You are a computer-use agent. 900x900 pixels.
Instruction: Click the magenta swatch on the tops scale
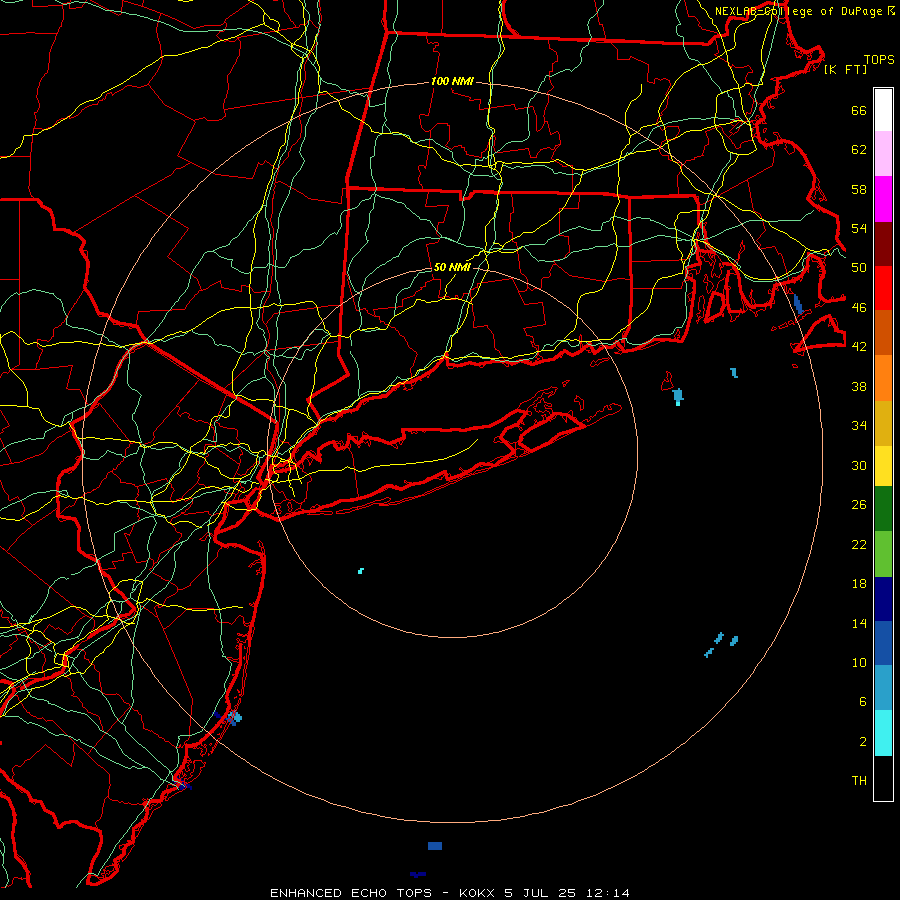pyautogui.click(x=883, y=199)
